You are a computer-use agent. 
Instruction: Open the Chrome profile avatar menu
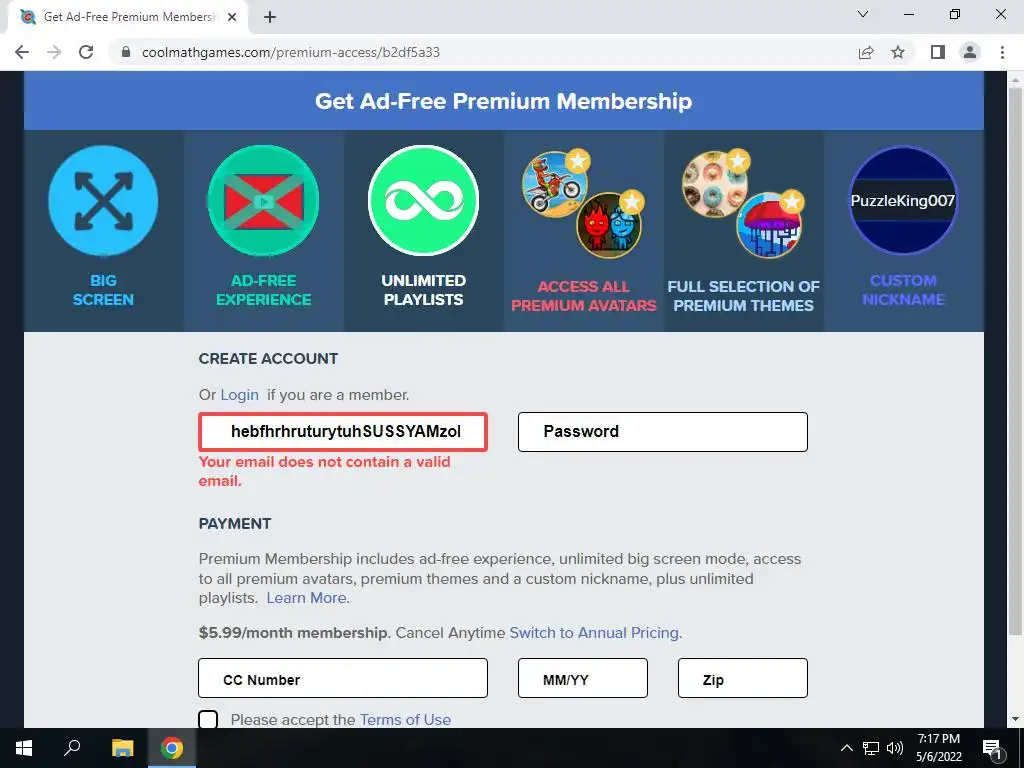970,52
